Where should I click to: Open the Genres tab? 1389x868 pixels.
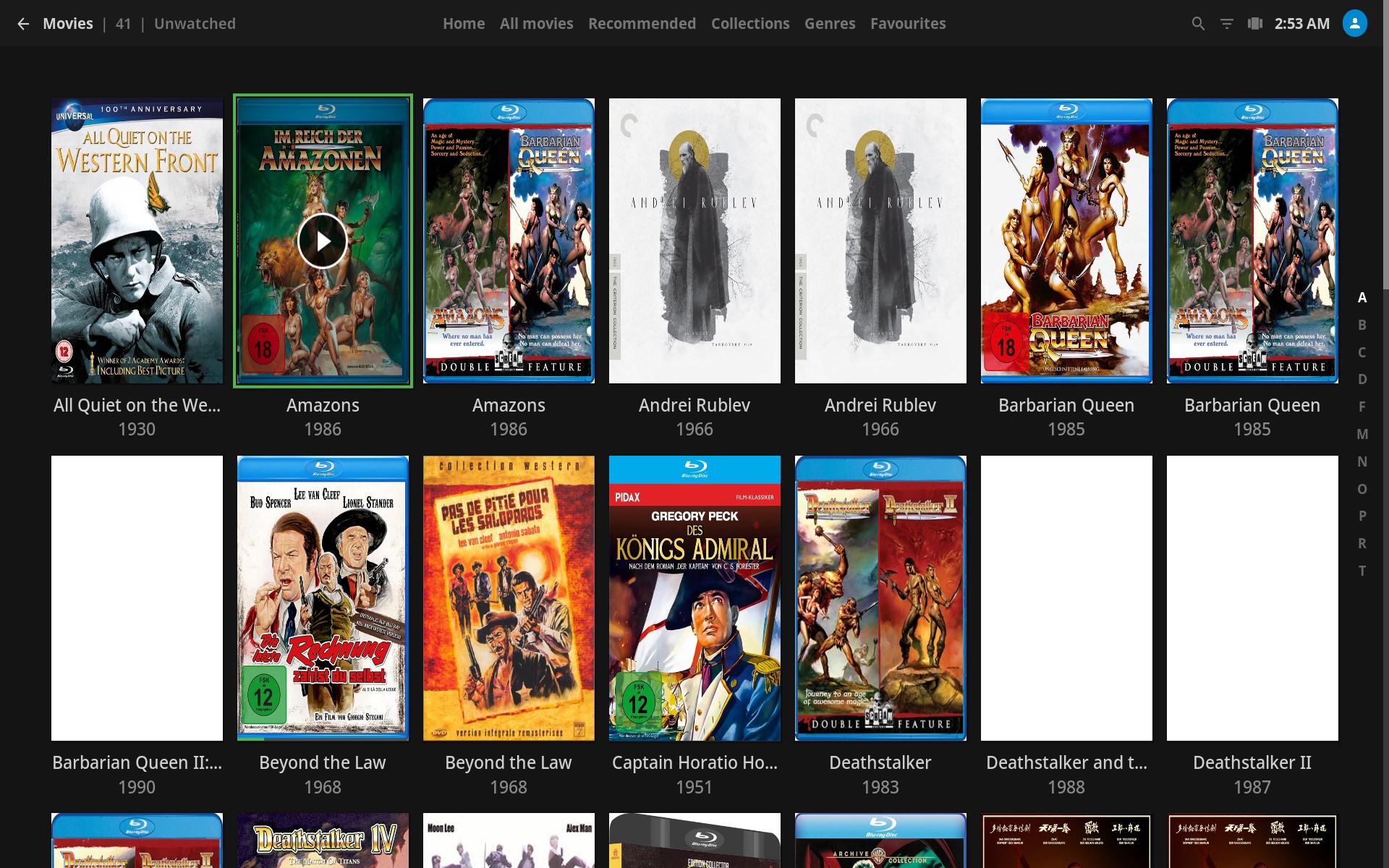tap(830, 24)
